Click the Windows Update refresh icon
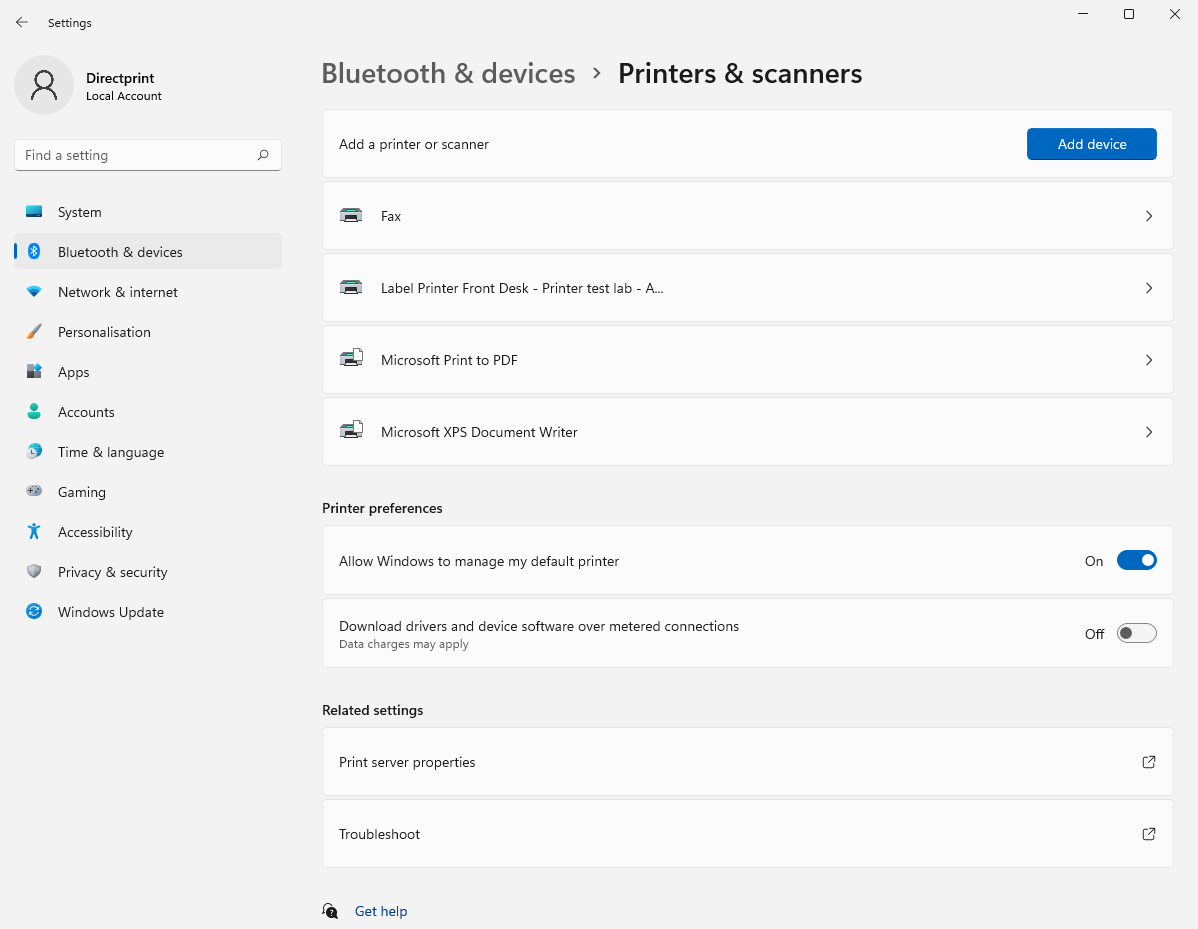 tap(34, 611)
